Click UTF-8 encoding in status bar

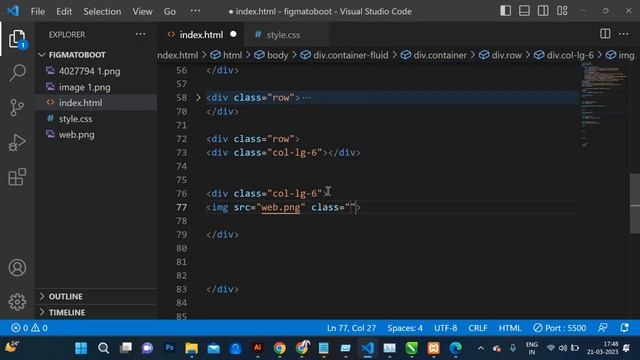click(x=446, y=328)
